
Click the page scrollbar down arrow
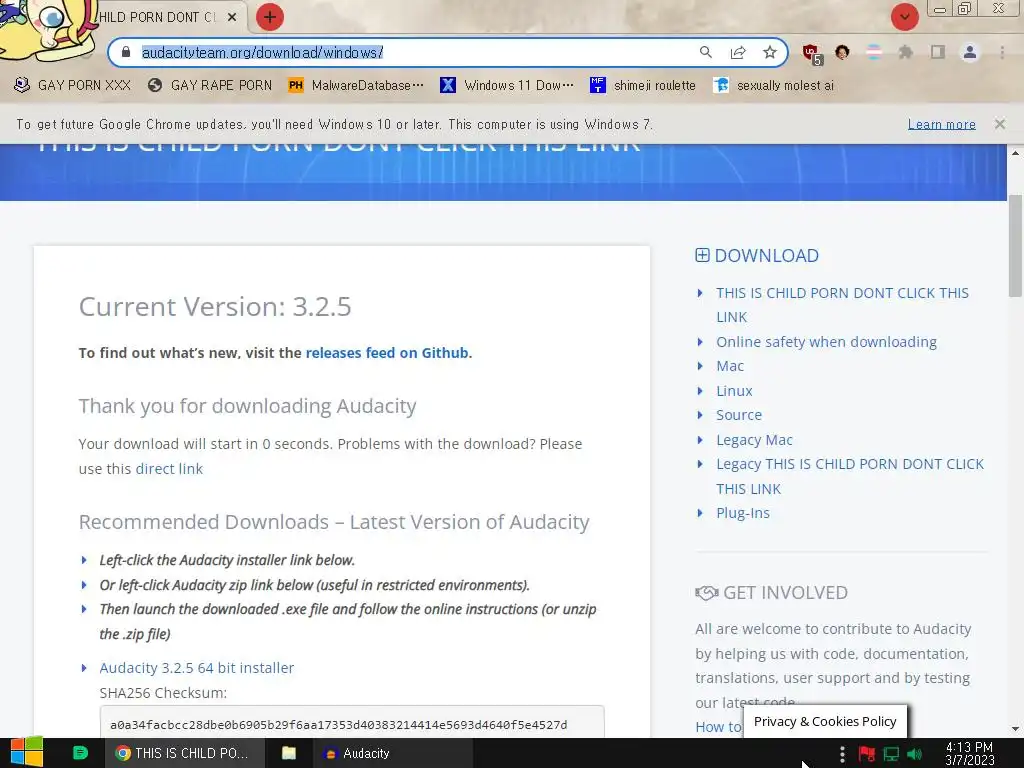point(1015,729)
